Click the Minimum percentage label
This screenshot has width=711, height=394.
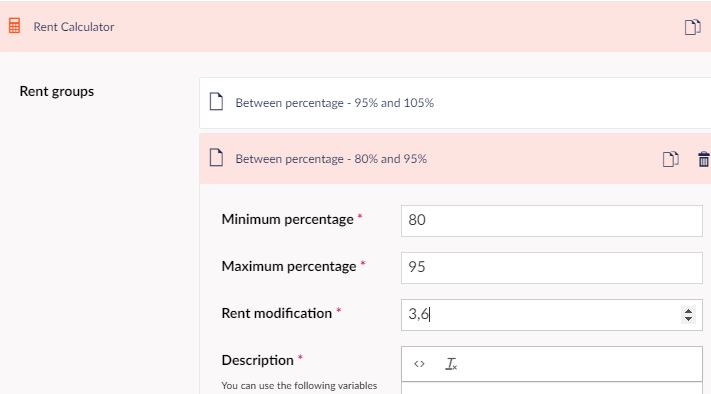[x=287, y=219]
